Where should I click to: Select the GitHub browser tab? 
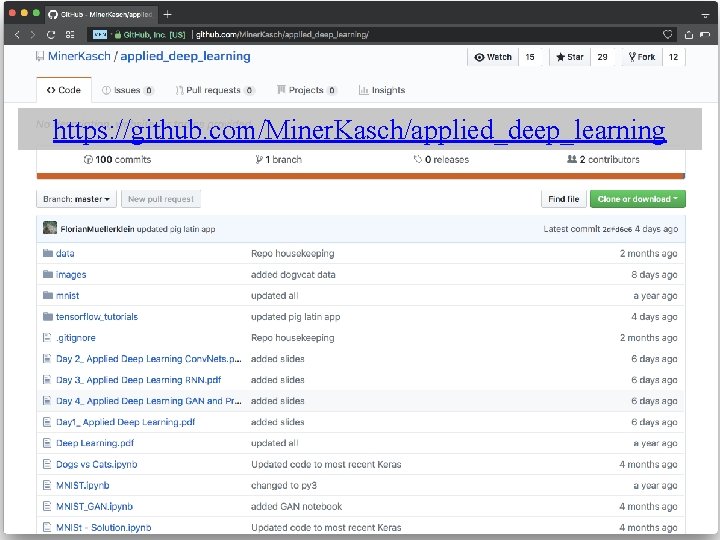click(x=101, y=15)
